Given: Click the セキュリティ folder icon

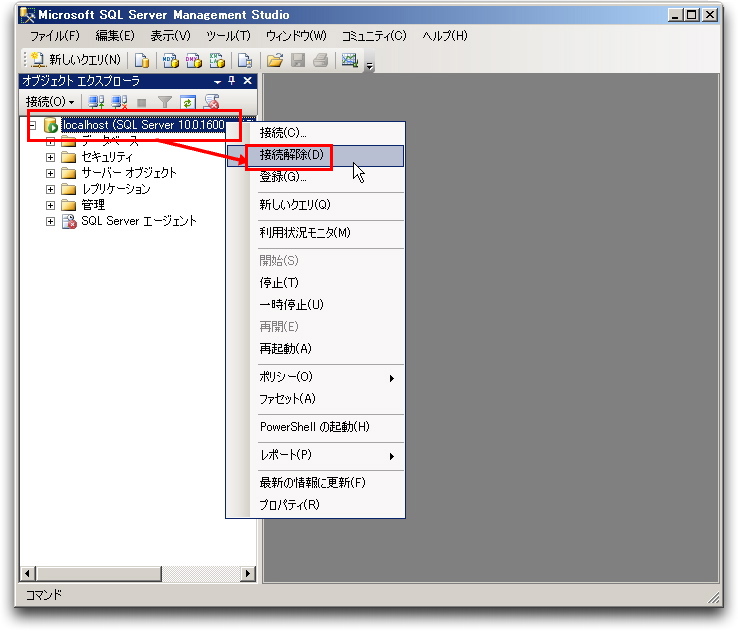Looking at the screenshot, I should 69,157.
